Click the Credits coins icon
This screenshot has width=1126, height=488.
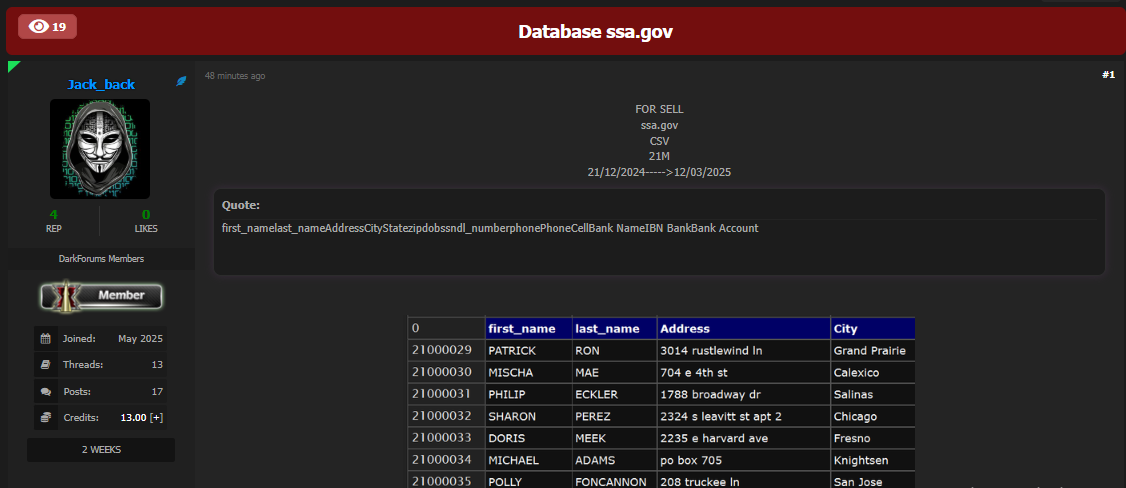[46, 417]
